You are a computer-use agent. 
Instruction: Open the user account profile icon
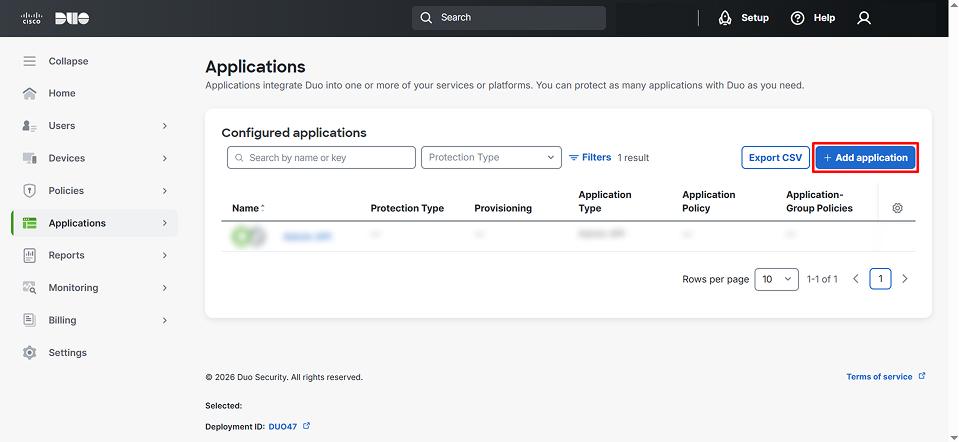pyautogui.click(x=864, y=18)
